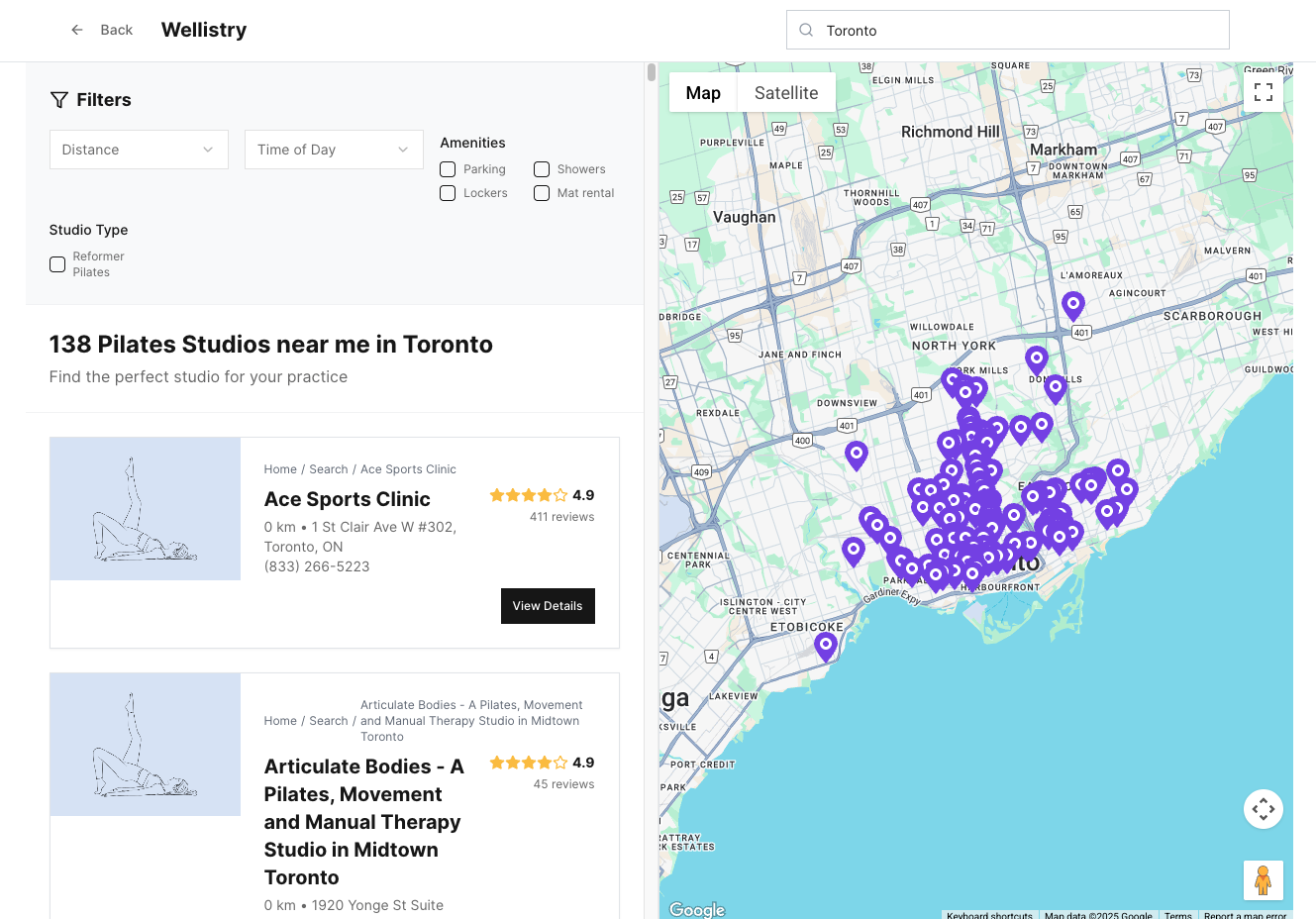Switch to the Satellite view tab

coord(786,93)
